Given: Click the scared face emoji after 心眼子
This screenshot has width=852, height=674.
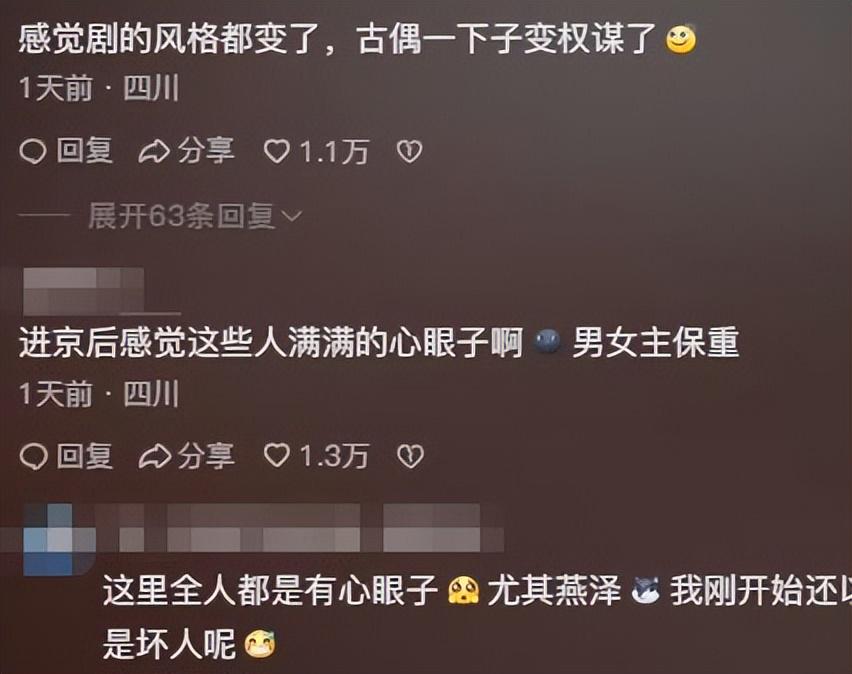Looking at the screenshot, I should pos(463,591).
